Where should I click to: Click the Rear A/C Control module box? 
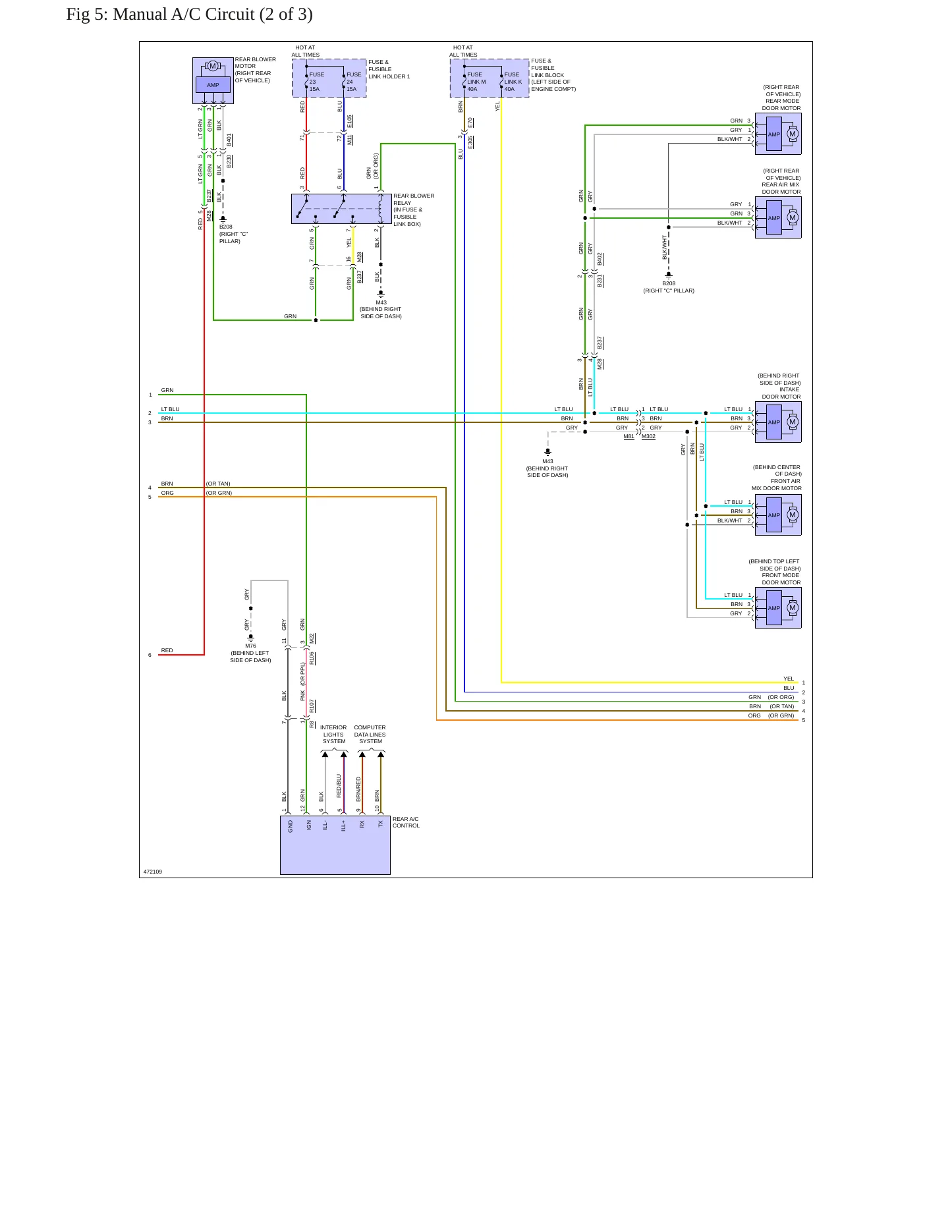pos(335,845)
